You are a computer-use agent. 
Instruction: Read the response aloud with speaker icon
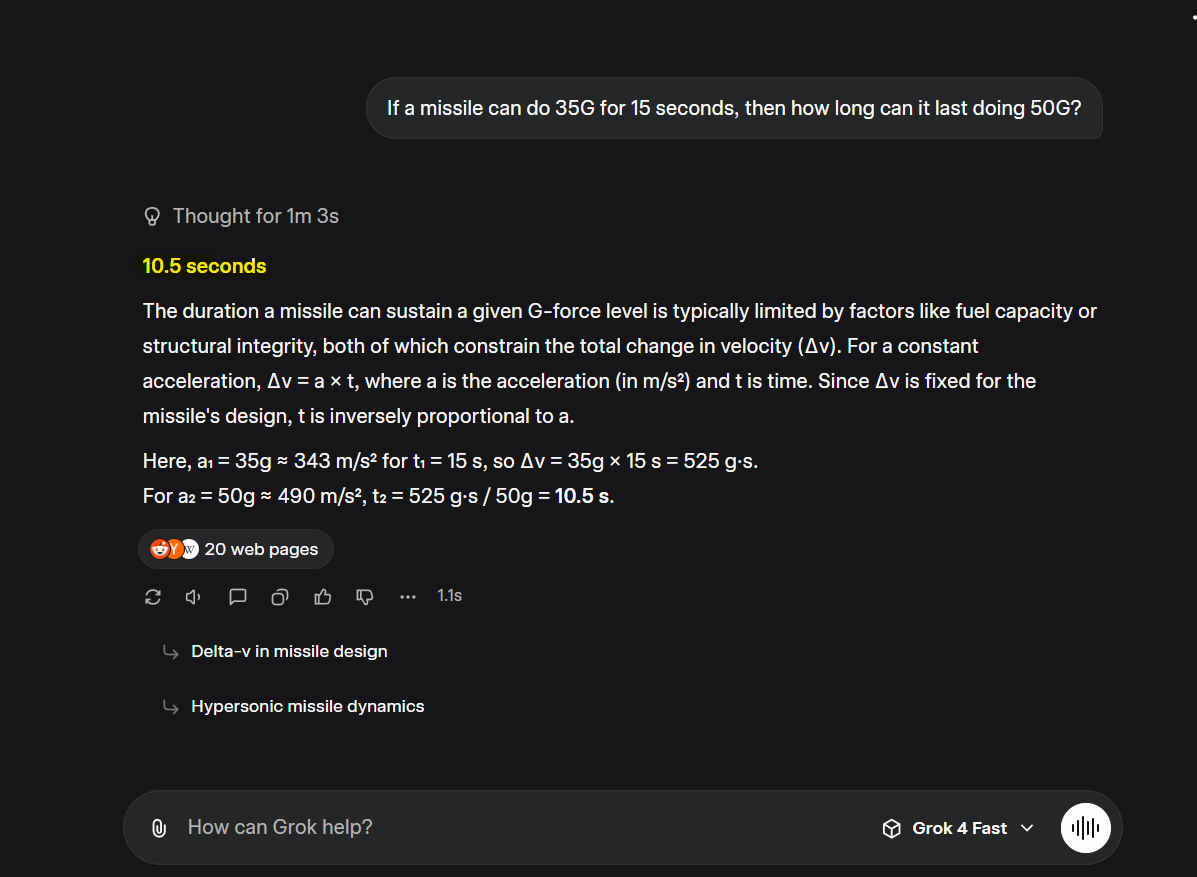click(195, 597)
